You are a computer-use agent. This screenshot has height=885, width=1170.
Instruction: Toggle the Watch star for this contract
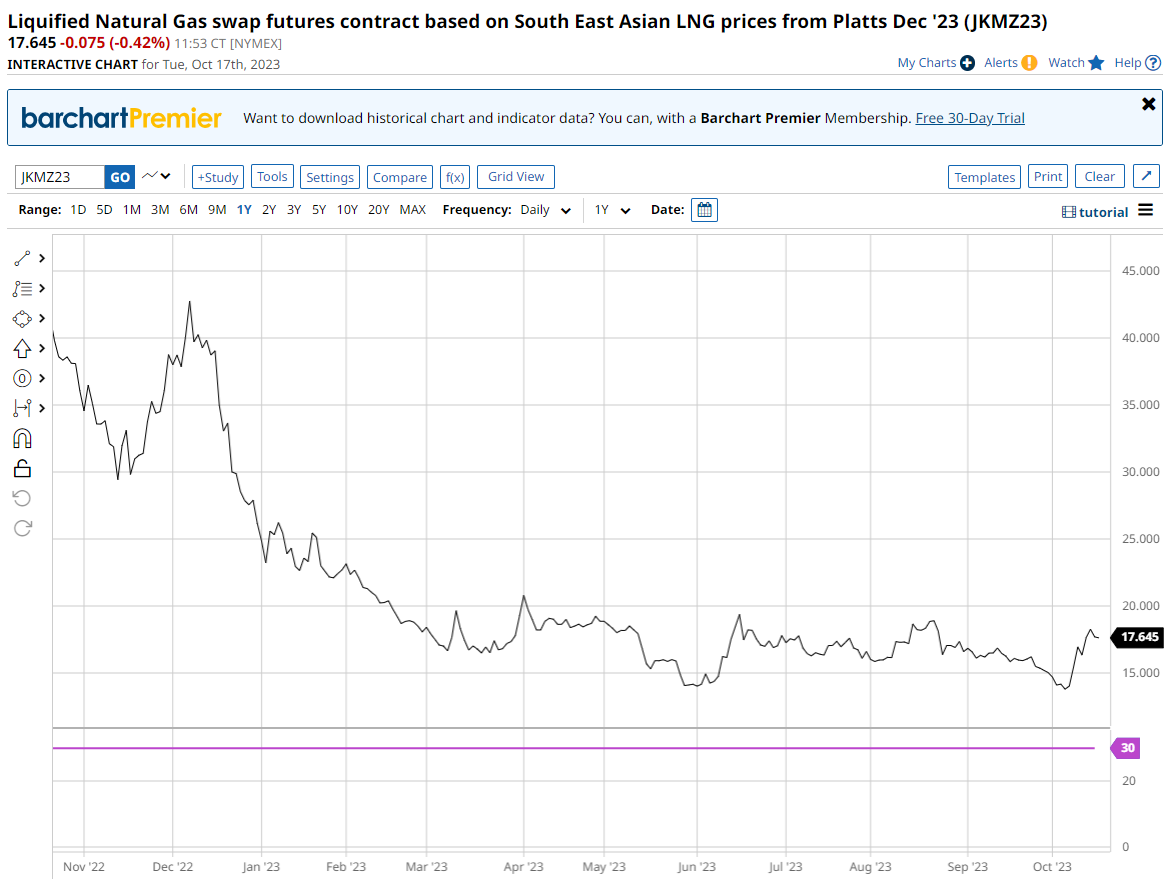[1096, 63]
